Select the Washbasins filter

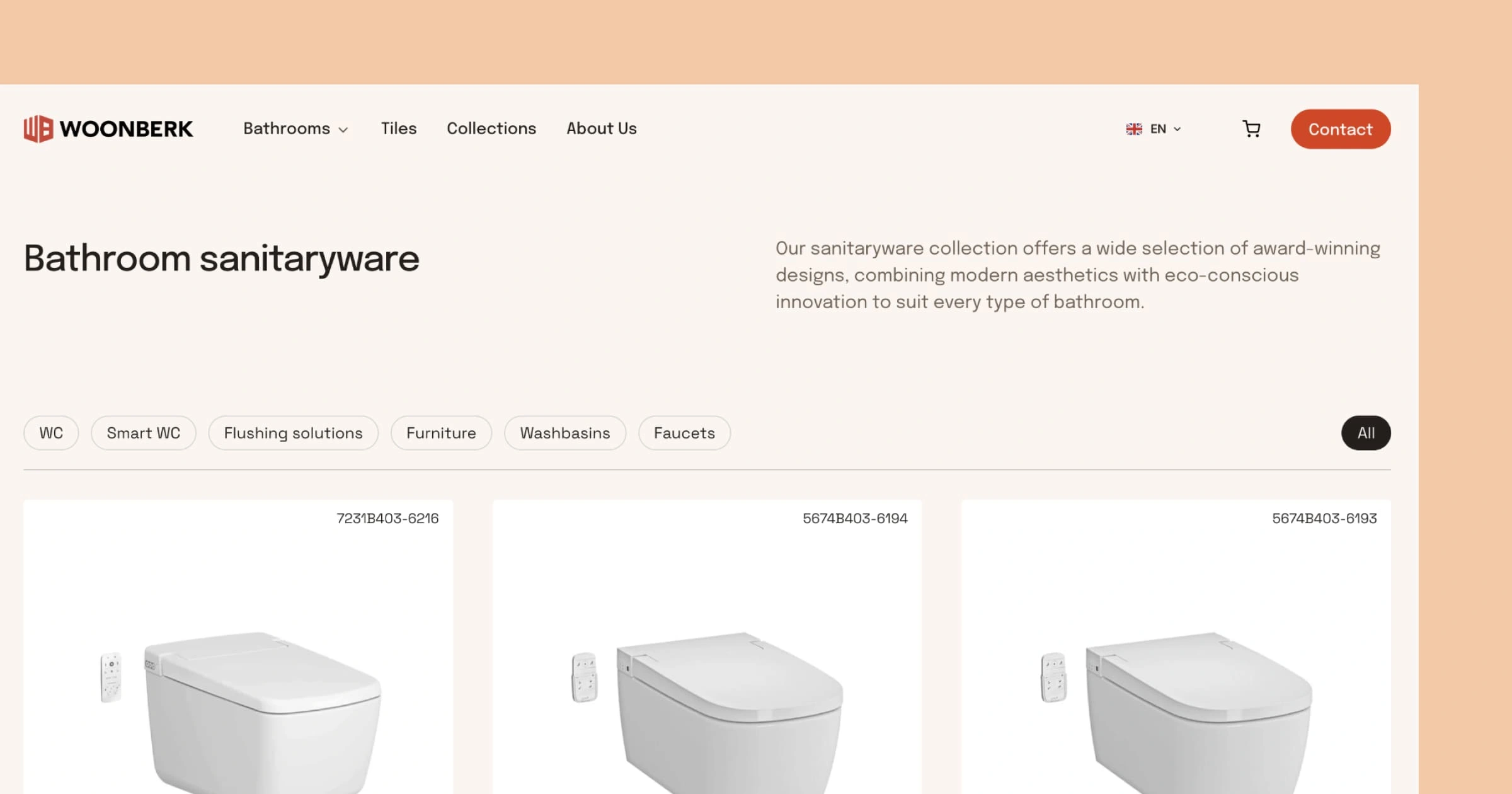[x=565, y=433]
